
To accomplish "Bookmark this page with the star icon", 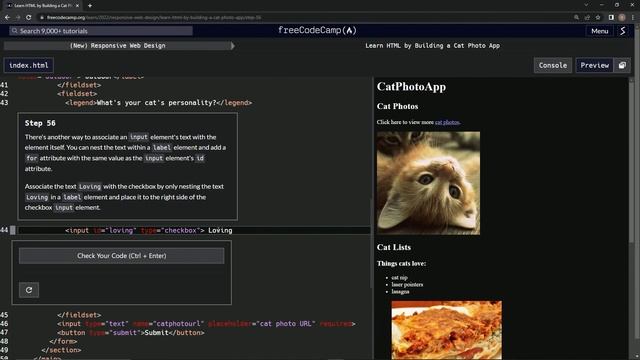I will click(598, 18).
